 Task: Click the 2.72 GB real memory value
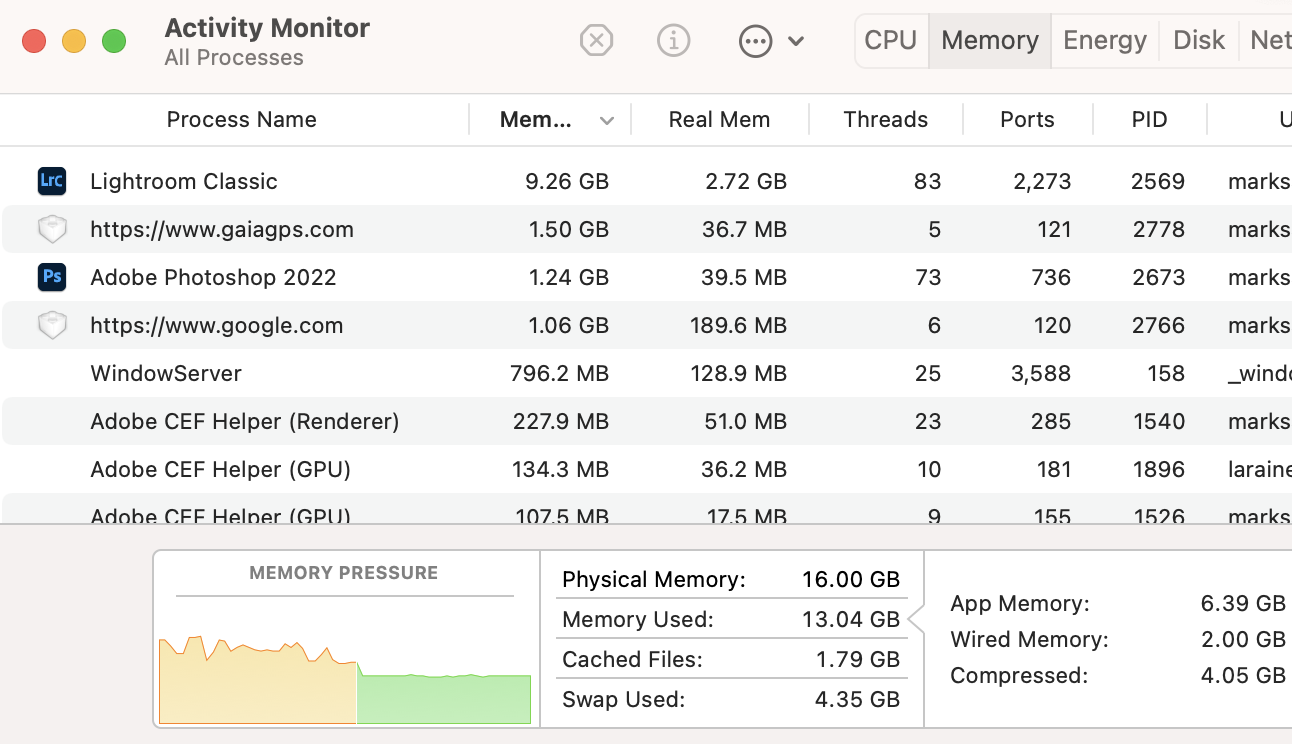click(x=745, y=181)
